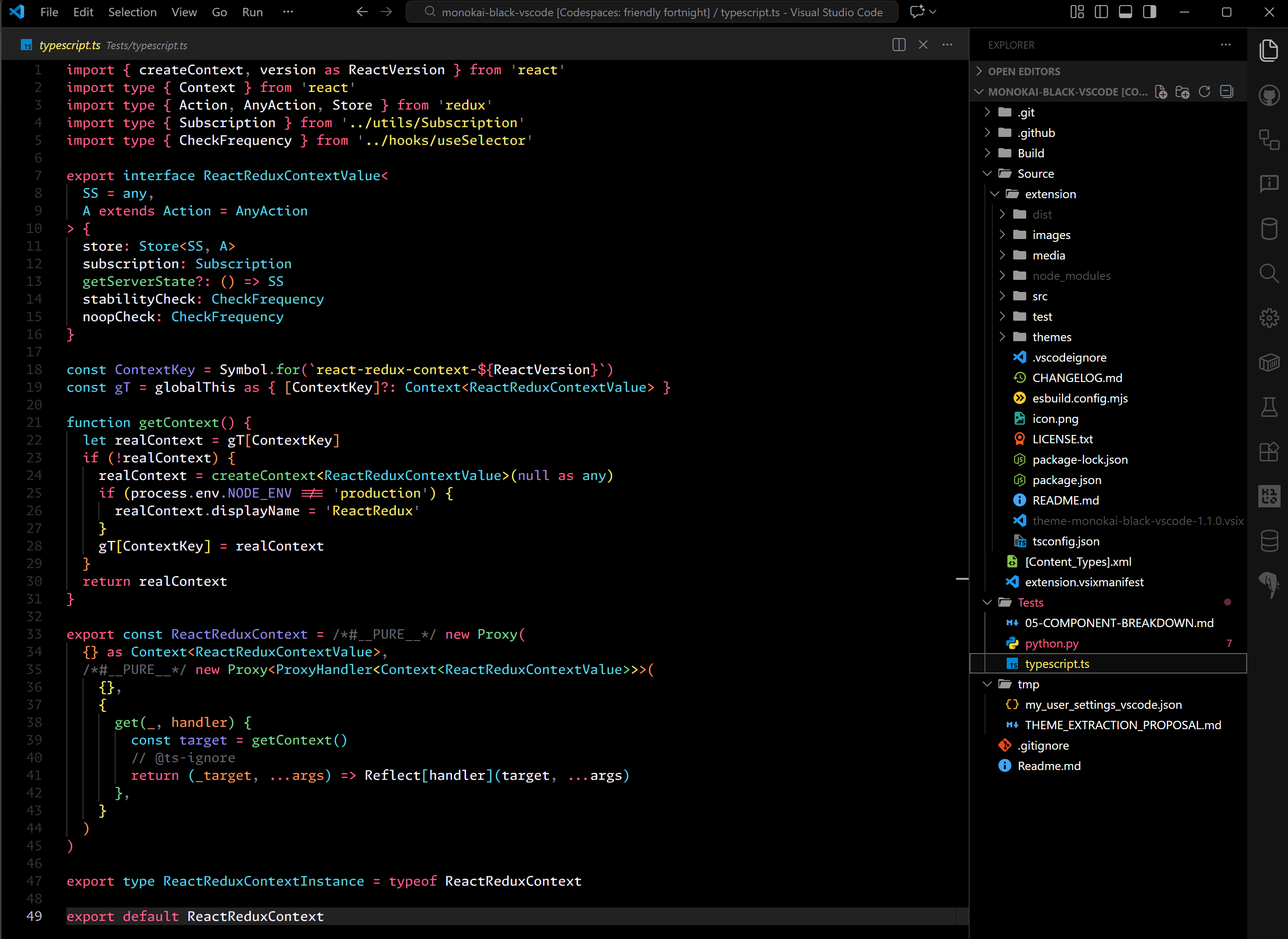
Task: Select the typescript.ts editor tab
Action: coord(71,45)
